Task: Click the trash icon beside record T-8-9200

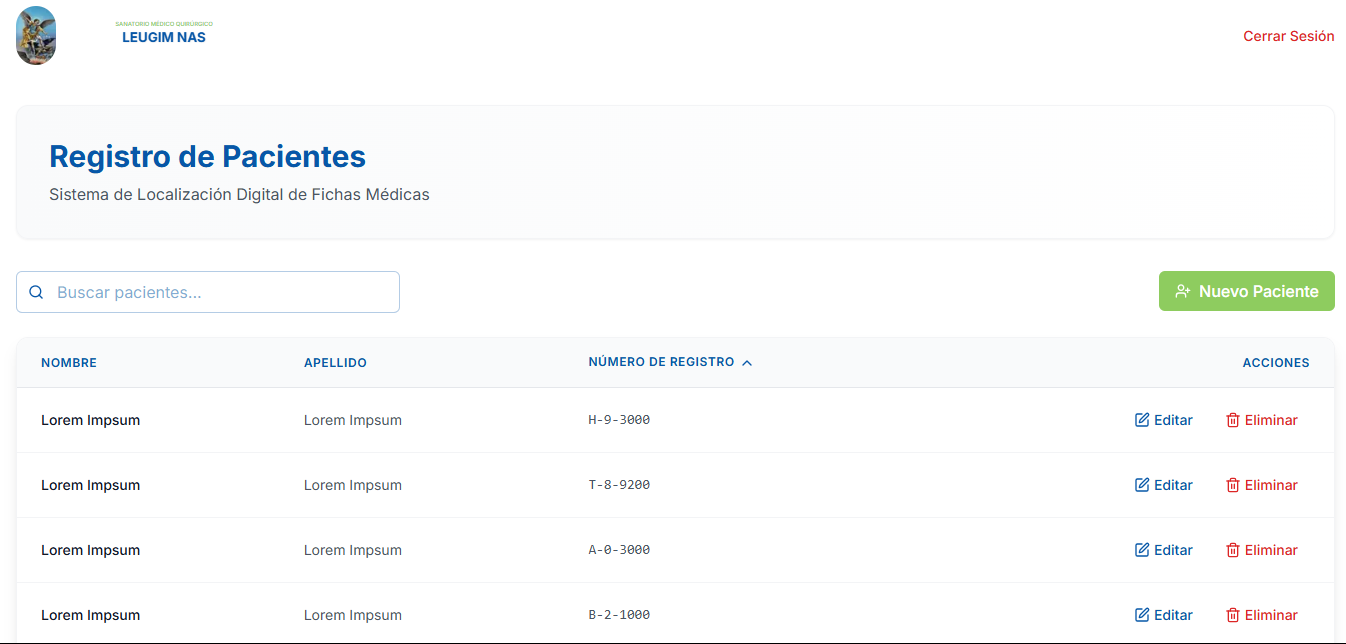Action: tap(1232, 485)
